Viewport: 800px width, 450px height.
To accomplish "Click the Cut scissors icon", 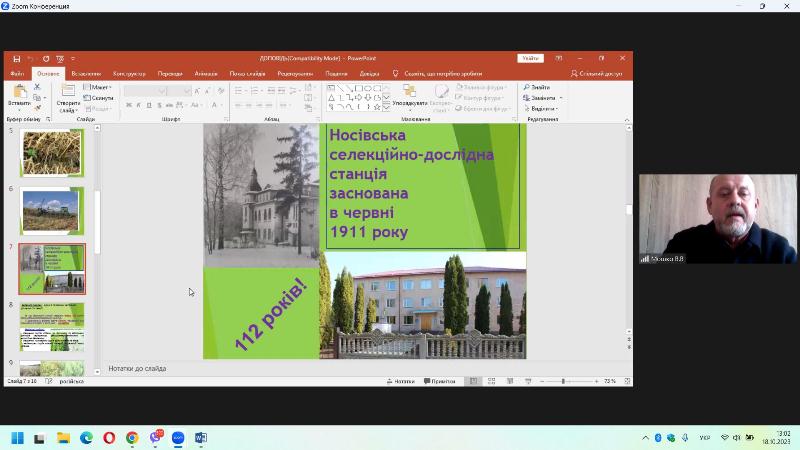I will pyautogui.click(x=37, y=87).
